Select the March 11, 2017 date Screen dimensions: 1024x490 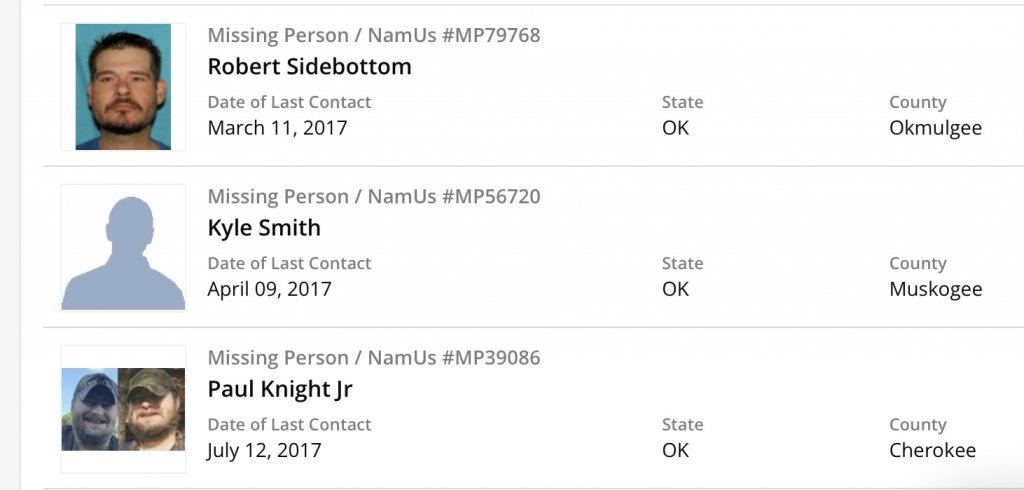(x=277, y=128)
